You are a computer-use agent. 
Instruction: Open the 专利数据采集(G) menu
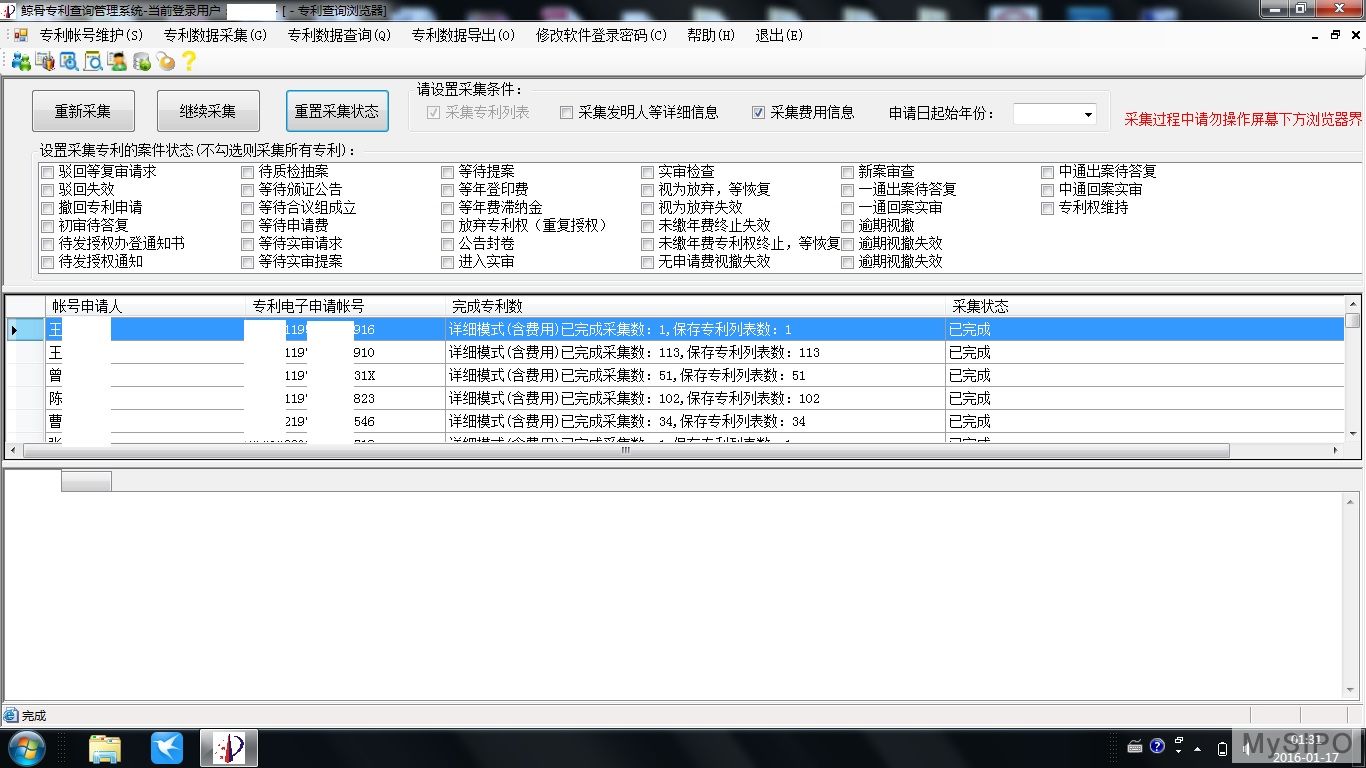click(x=215, y=35)
